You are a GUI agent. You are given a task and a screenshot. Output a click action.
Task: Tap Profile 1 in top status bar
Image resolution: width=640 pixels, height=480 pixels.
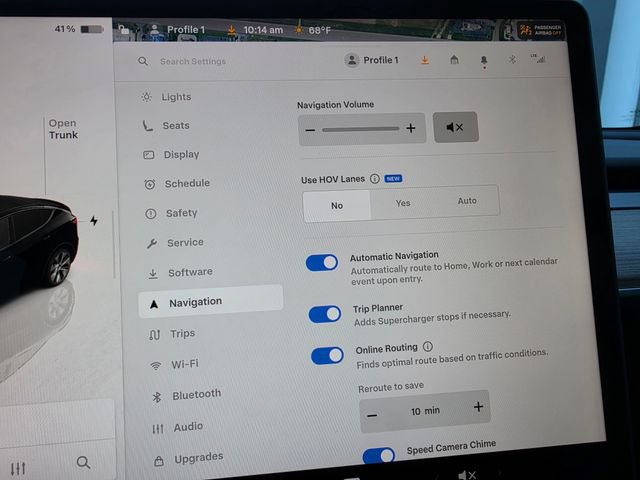tap(178, 30)
